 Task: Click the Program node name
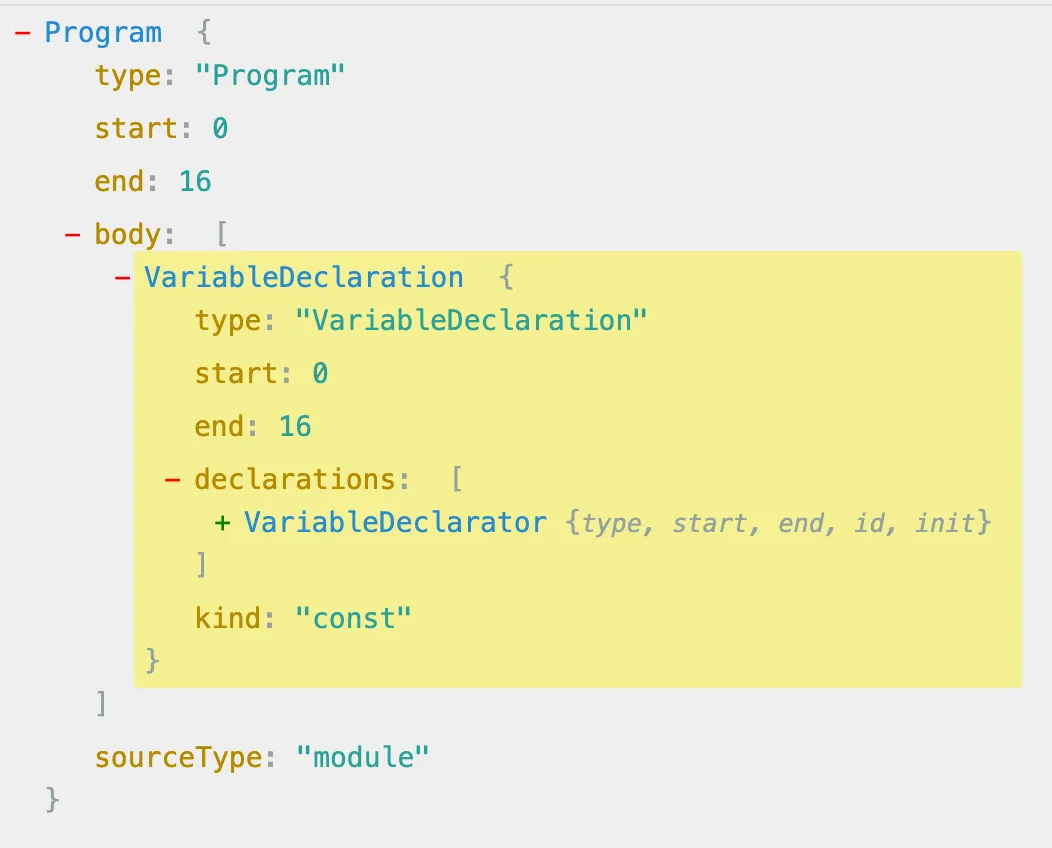point(103,32)
